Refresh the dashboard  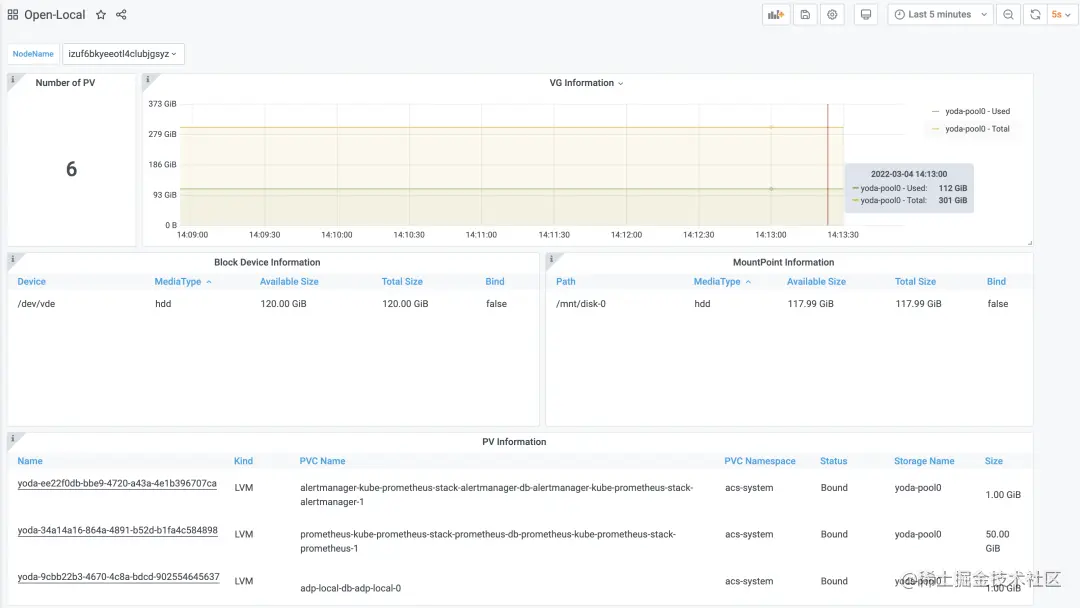click(x=1035, y=14)
